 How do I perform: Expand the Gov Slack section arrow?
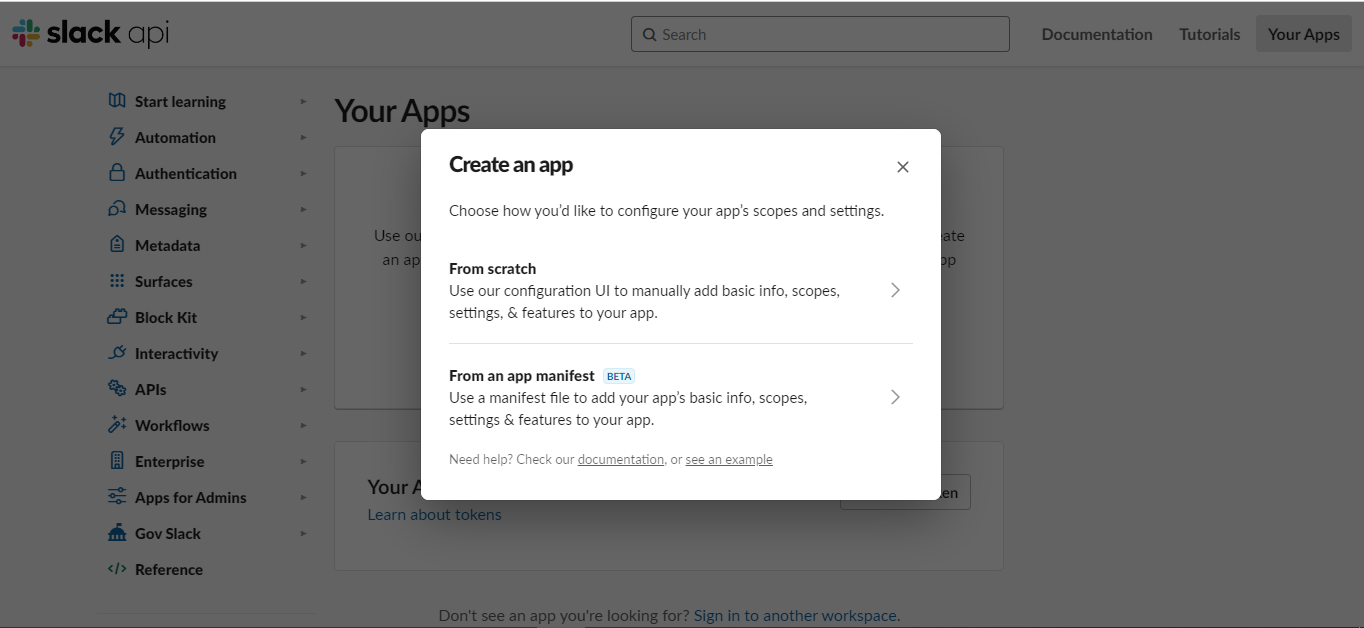point(303,533)
